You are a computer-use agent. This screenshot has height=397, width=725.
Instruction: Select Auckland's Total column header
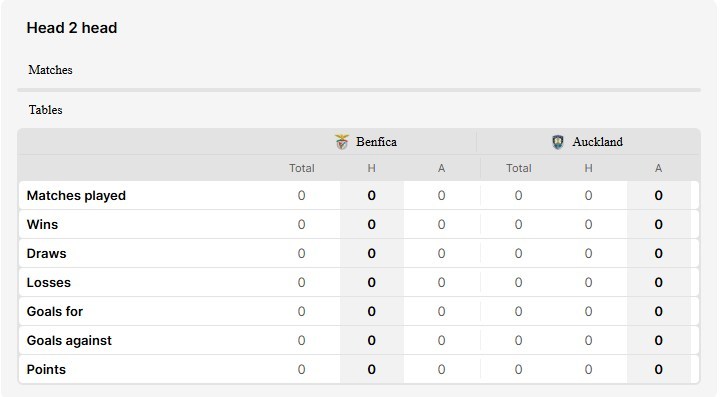(518, 168)
